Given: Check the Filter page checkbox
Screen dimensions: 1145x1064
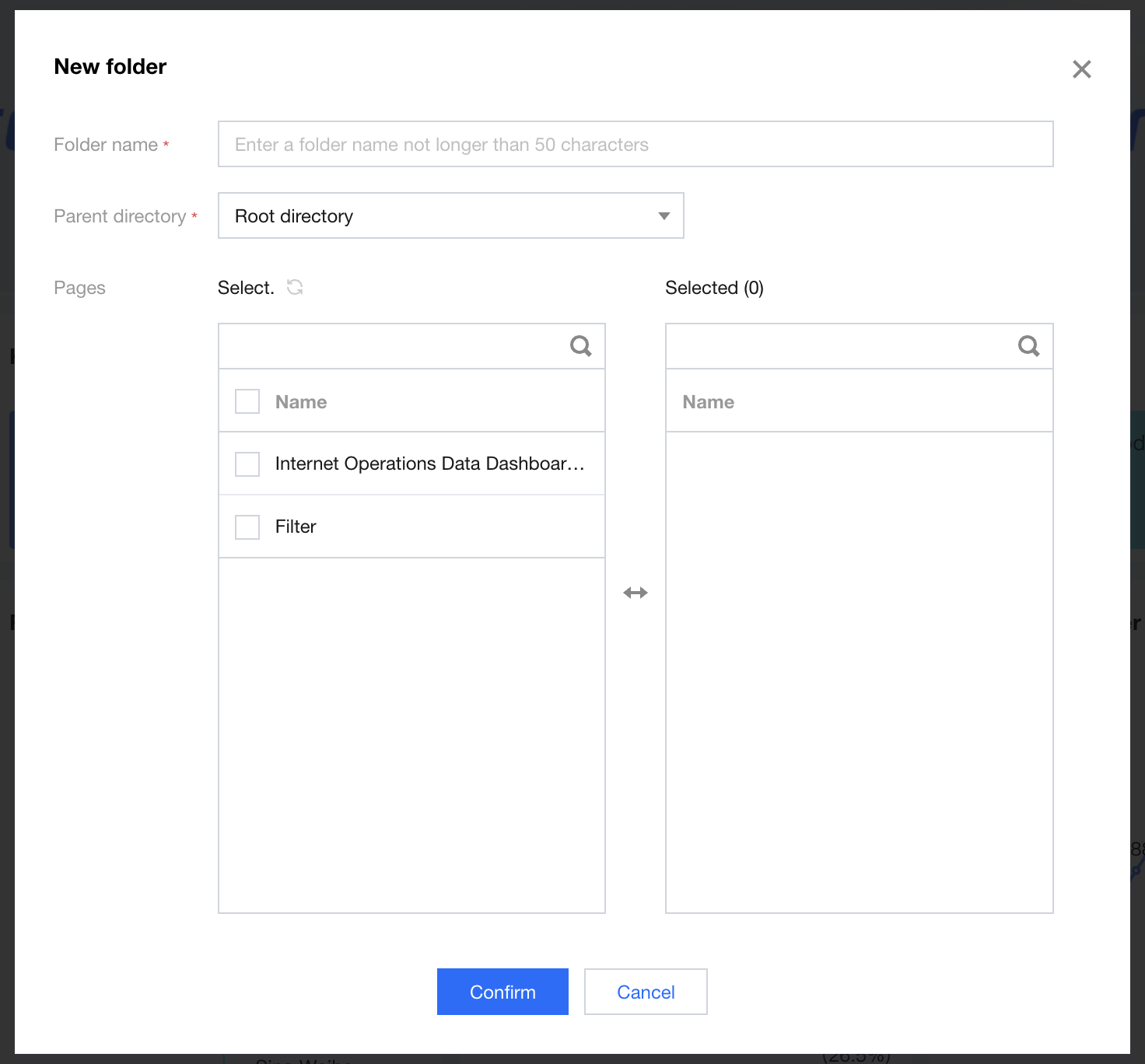Looking at the screenshot, I should (247, 527).
